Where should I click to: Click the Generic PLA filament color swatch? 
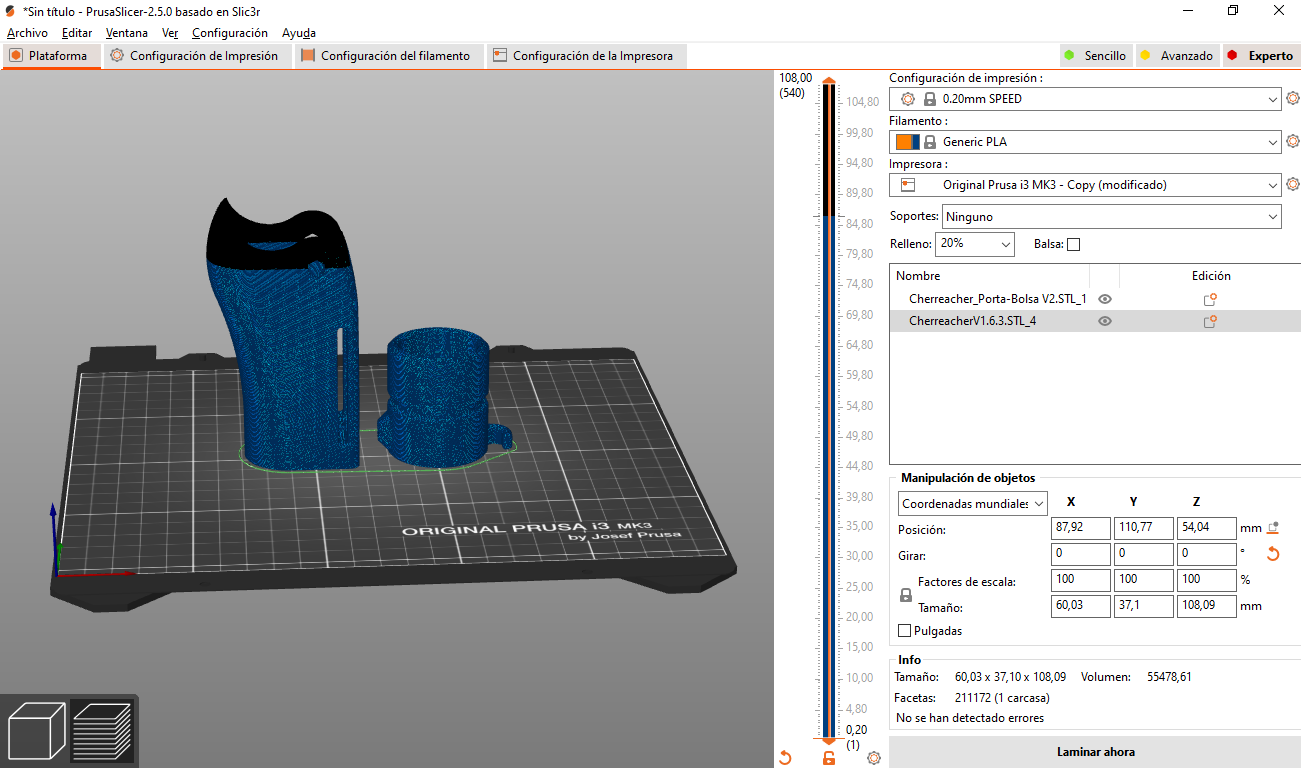pyautogui.click(x=907, y=142)
